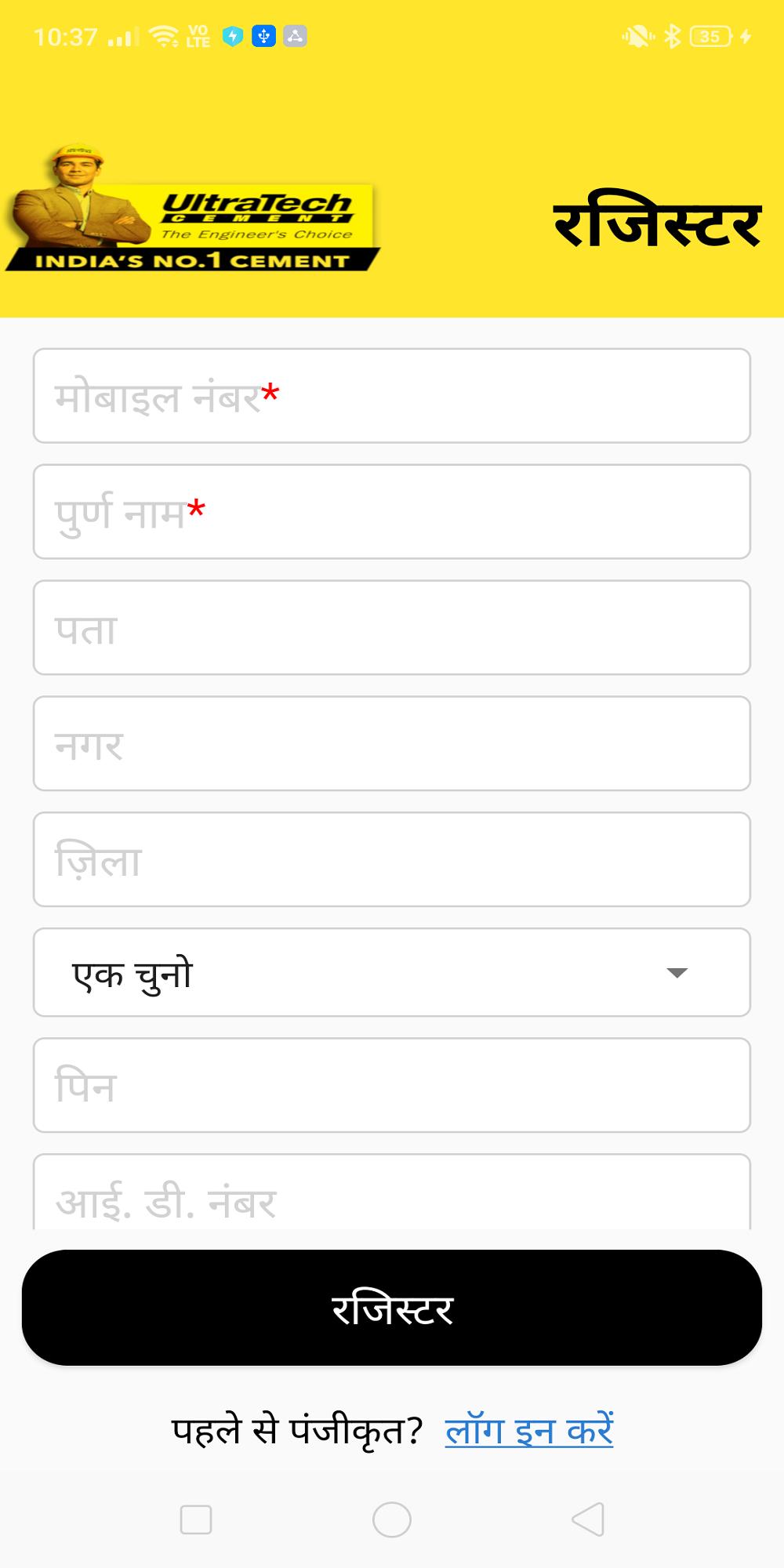Tap the Bluetooth status icon
The width and height of the screenshot is (784, 1568).
point(672,36)
